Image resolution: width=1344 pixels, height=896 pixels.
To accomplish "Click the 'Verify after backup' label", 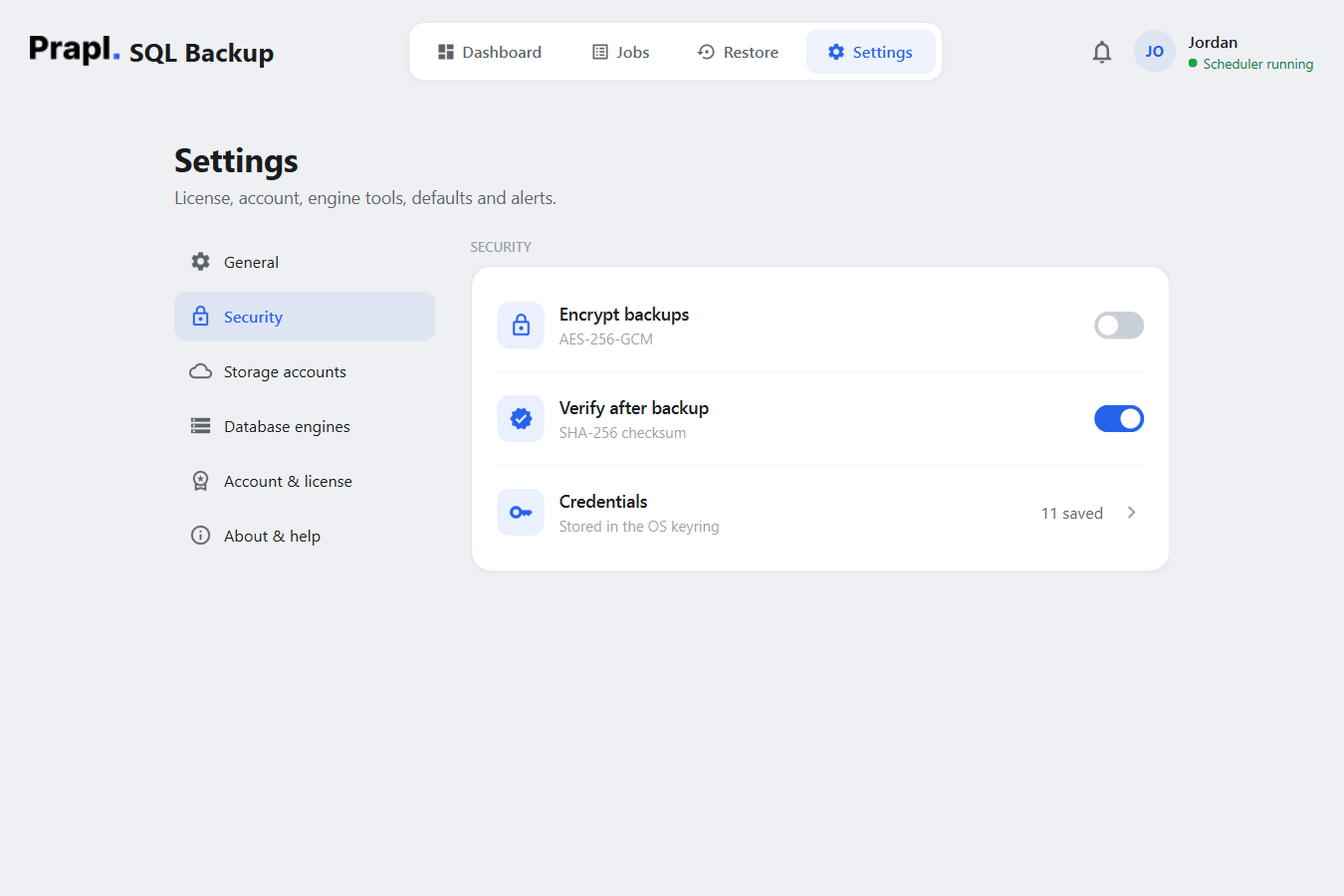I will (634, 408).
